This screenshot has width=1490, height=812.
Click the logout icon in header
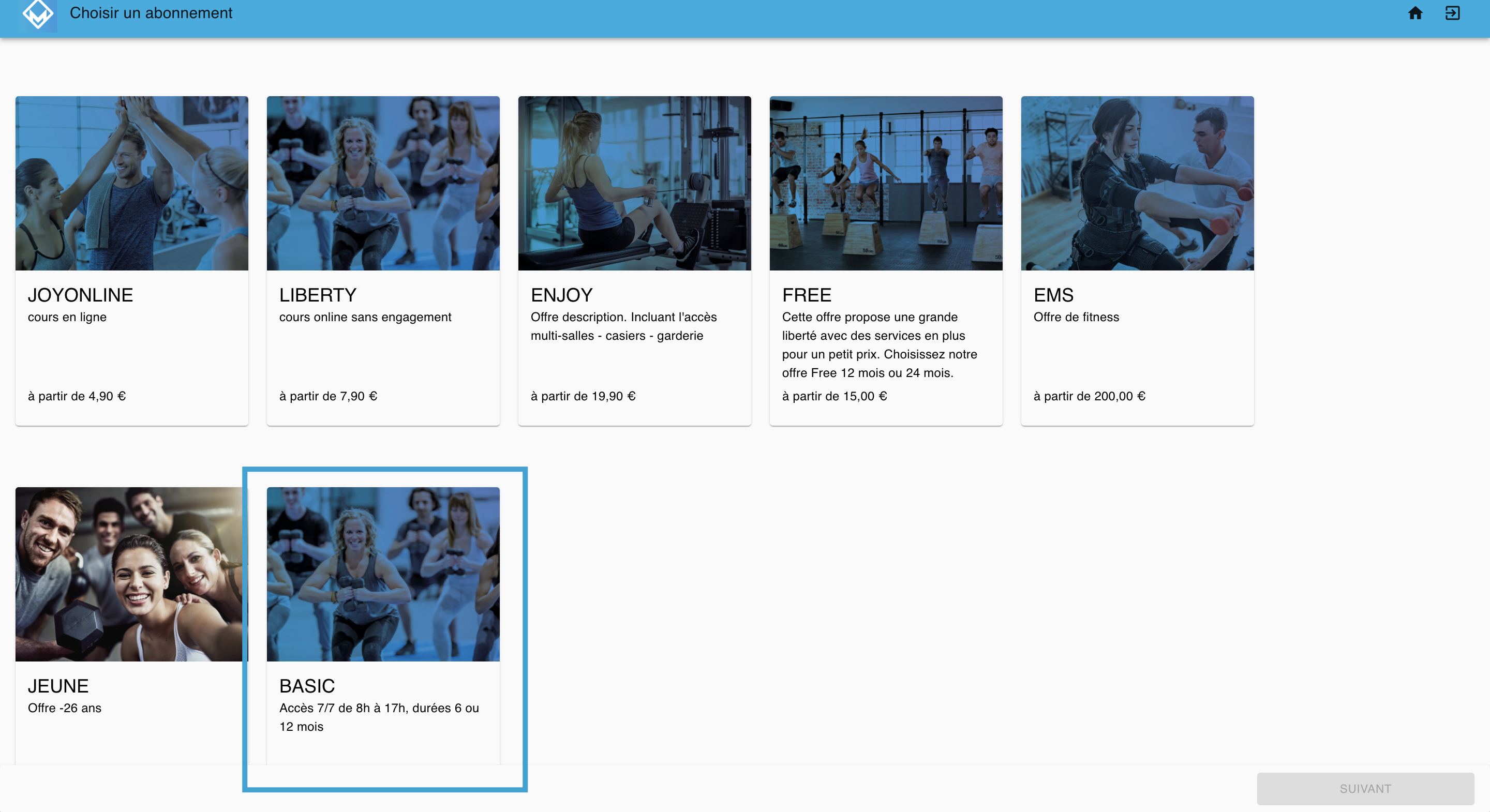[x=1452, y=13]
